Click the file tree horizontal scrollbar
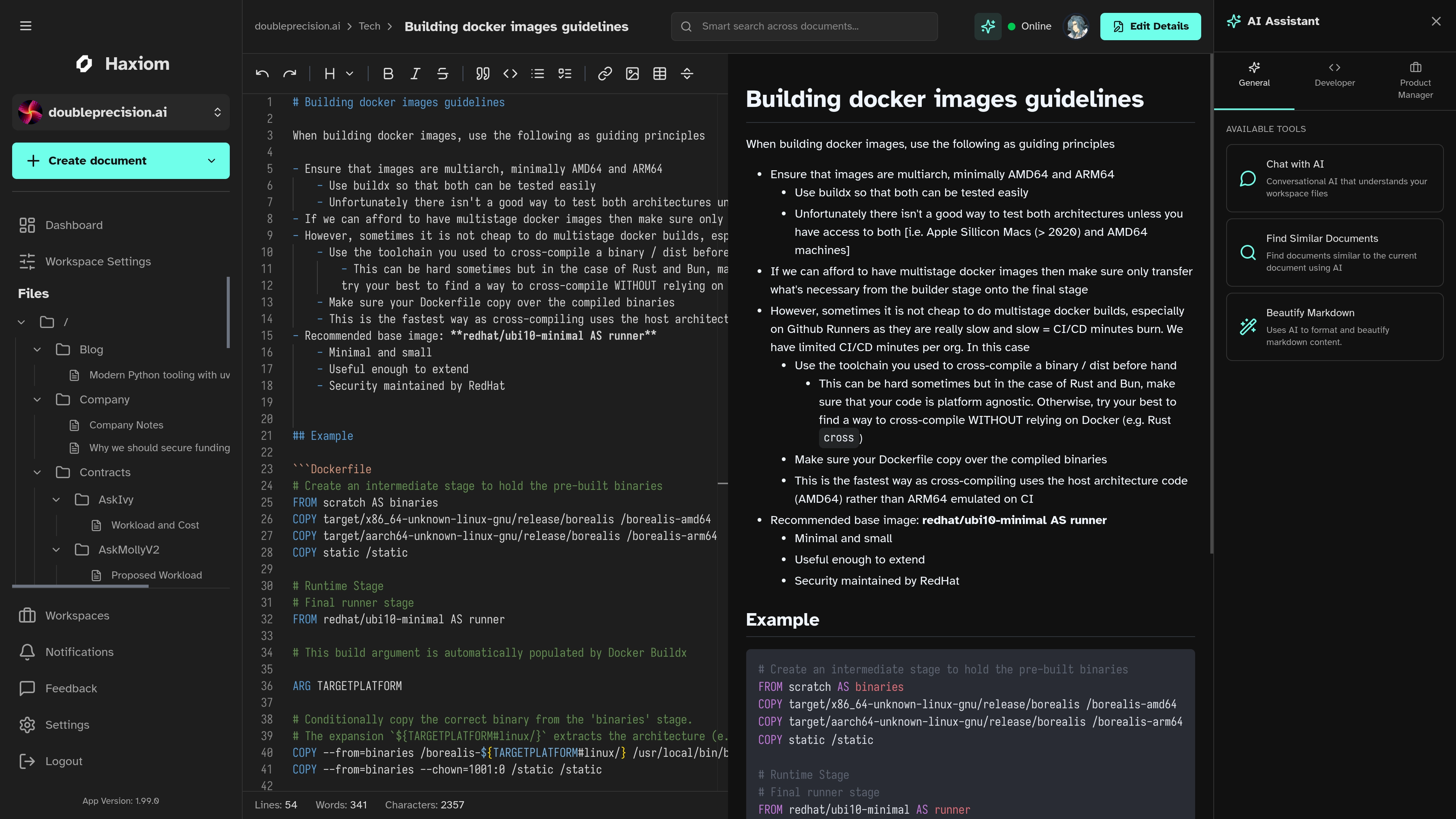This screenshot has width=1456, height=819. tap(80, 586)
